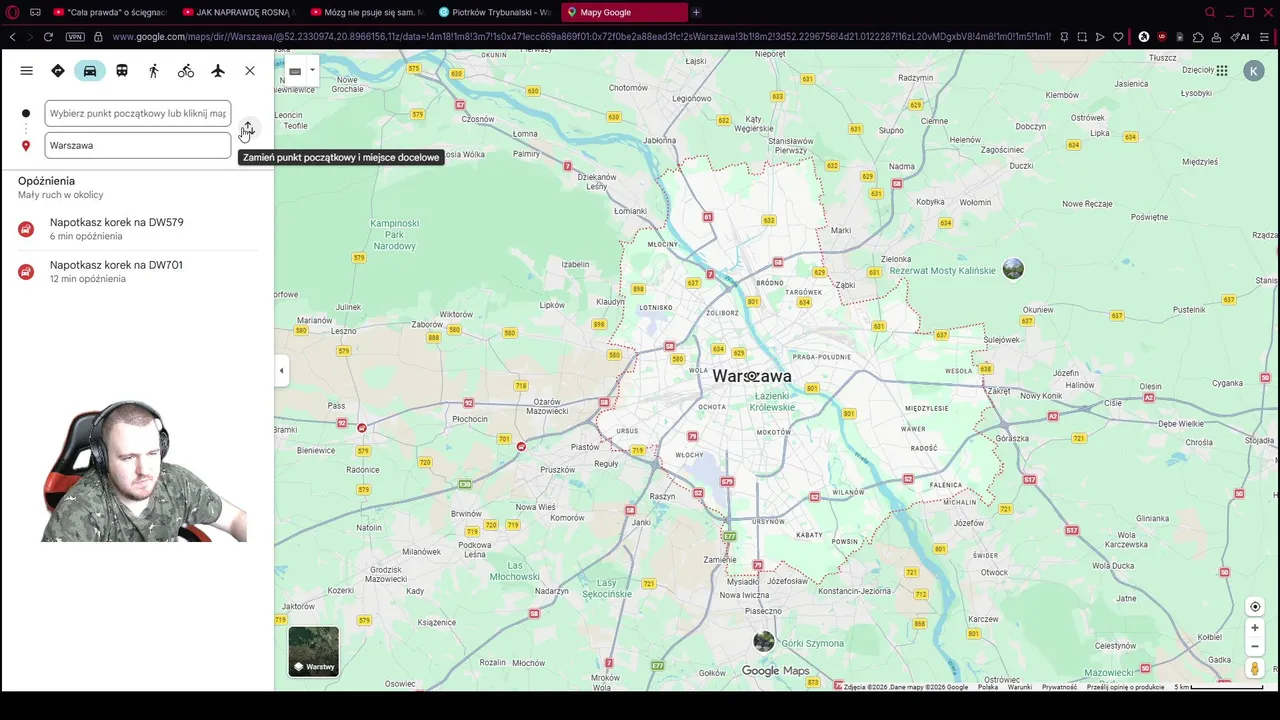Zoom out with minus button
This screenshot has width=1280, height=720.
(x=1255, y=646)
